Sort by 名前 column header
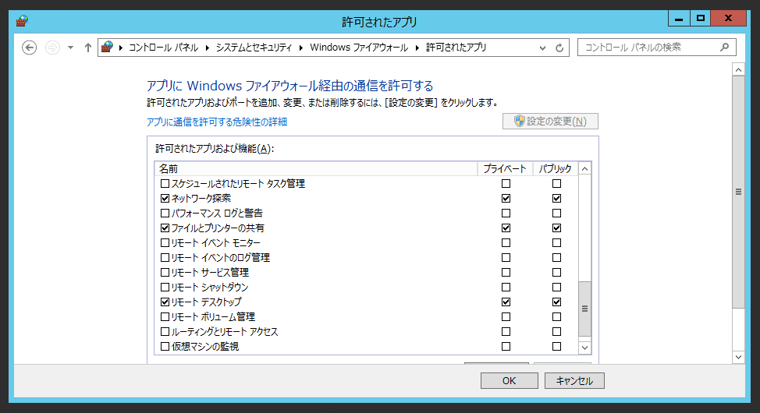 point(316,168)
